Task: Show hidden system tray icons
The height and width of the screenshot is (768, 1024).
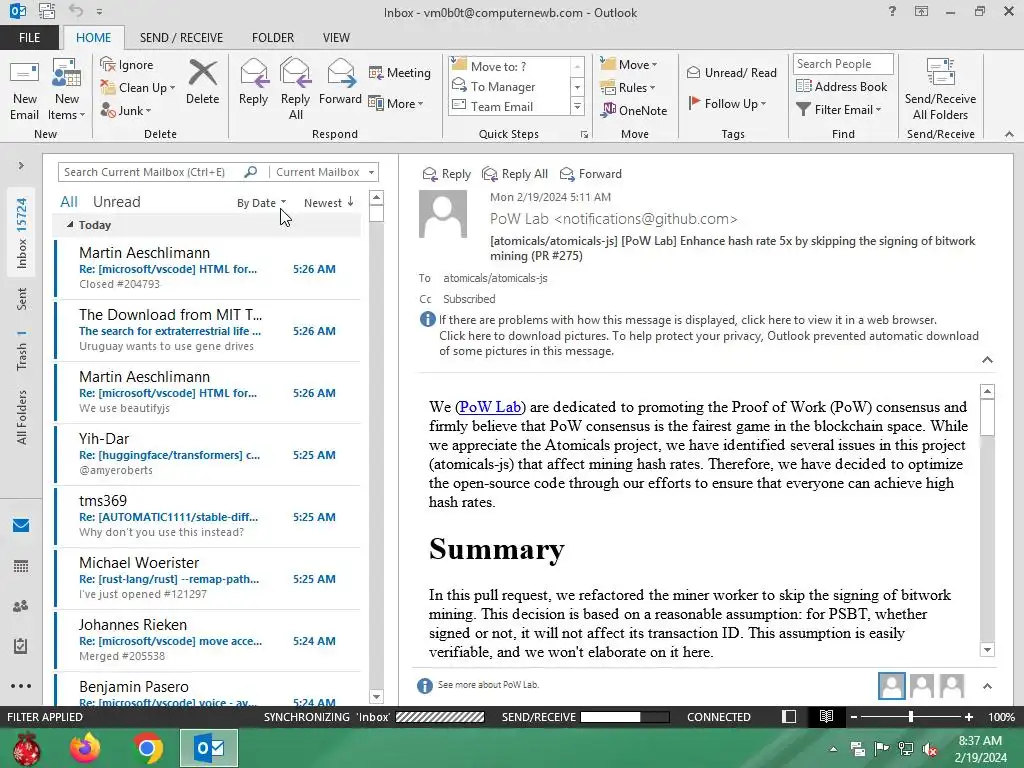Action: [x=833, y=749]
